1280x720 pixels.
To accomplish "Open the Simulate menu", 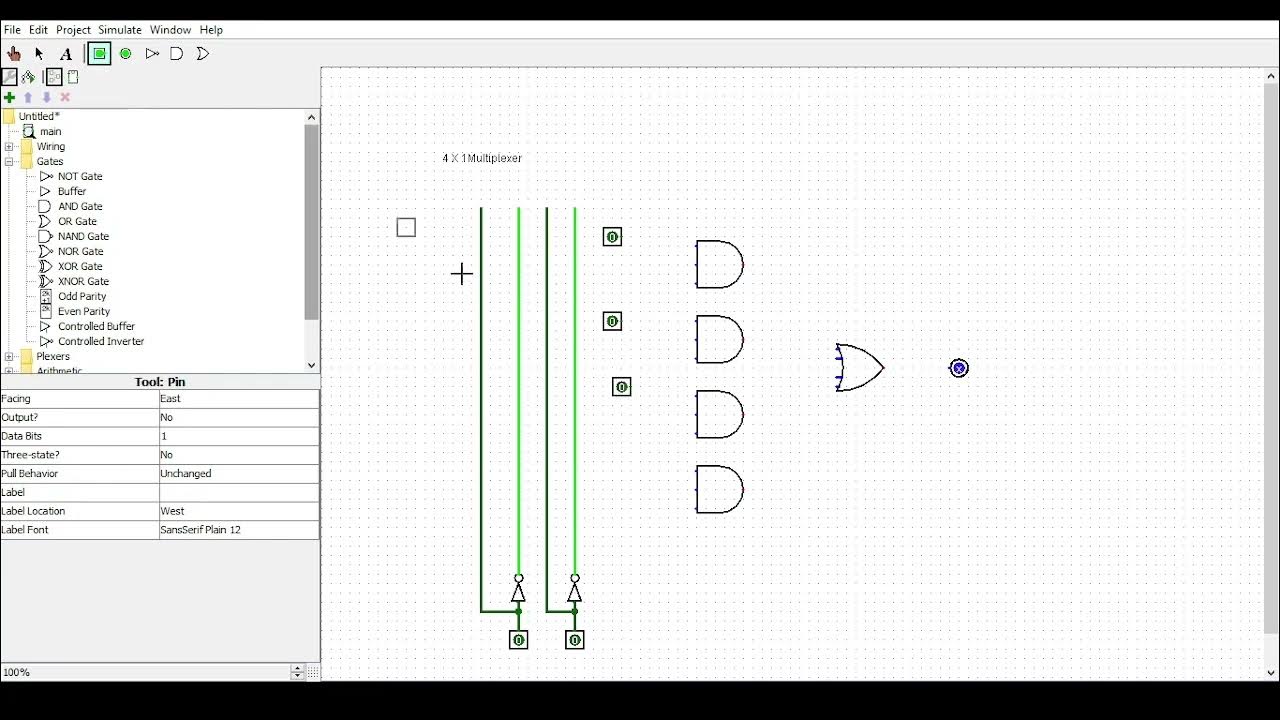I will tap(120, 30).
